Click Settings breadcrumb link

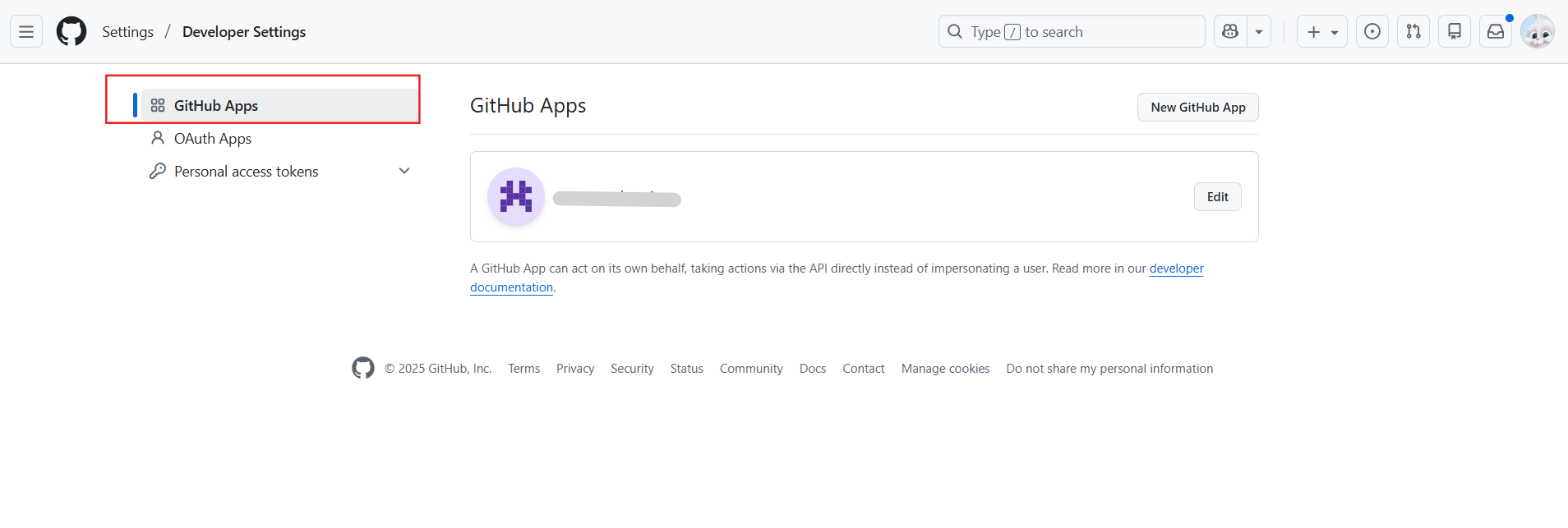pyautogui.click(x=127, y=32)
